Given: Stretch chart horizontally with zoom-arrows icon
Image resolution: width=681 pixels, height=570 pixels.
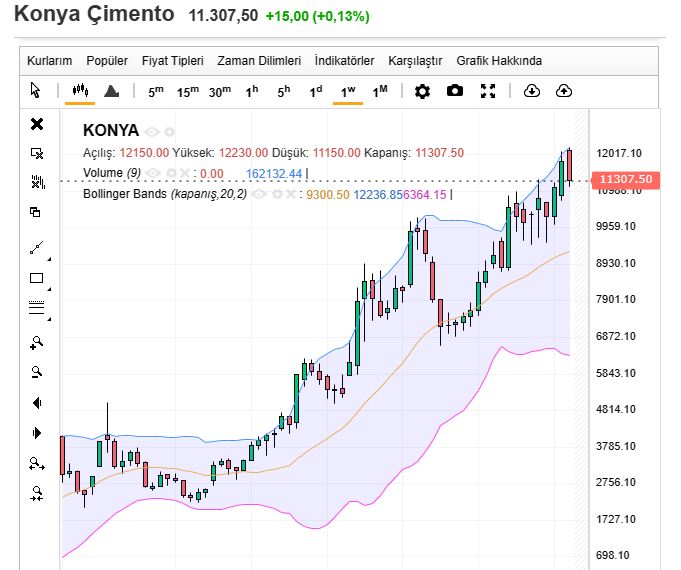Looking at the screenshot, I should tap(37, 463).
